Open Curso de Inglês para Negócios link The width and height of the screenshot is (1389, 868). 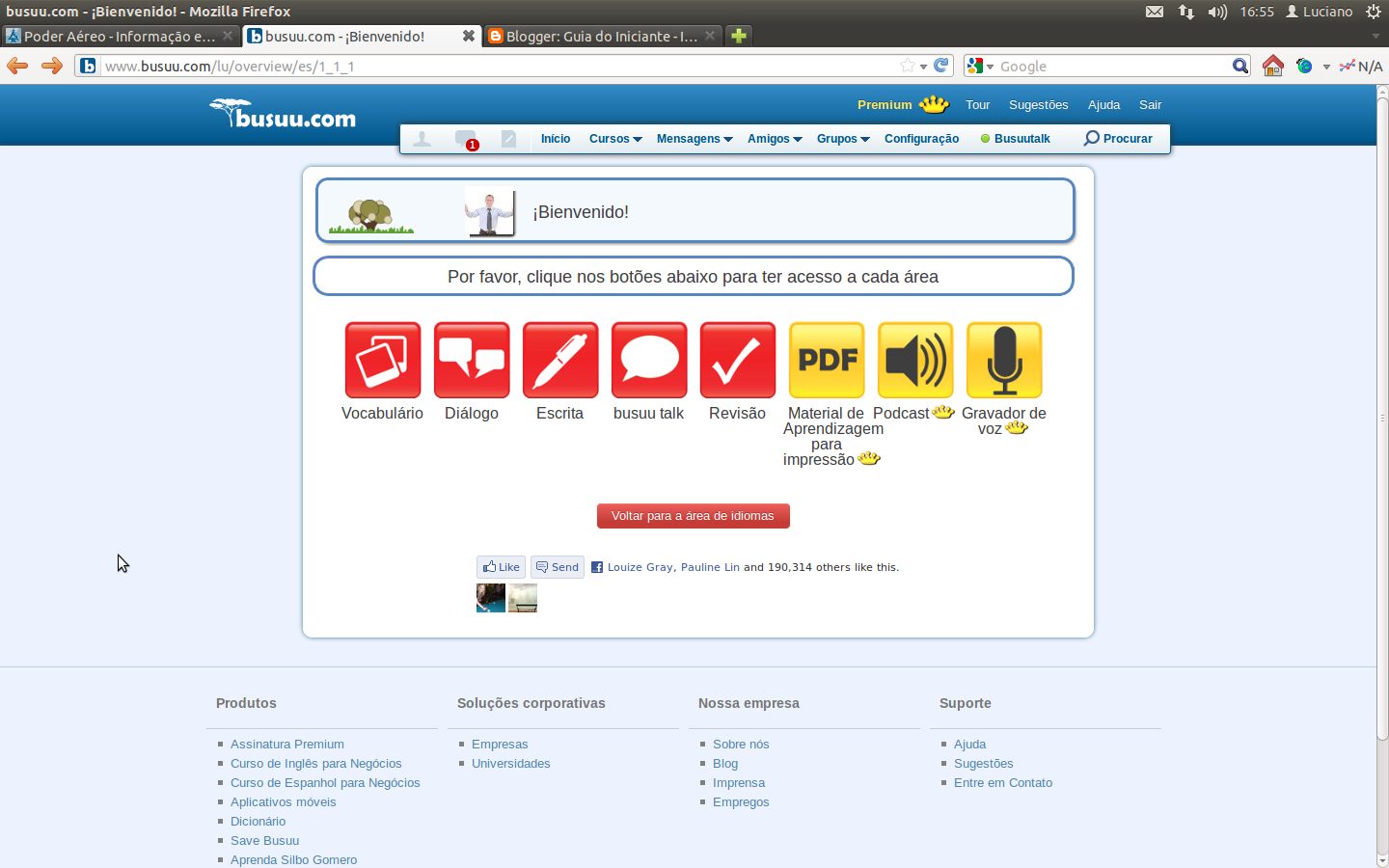tap(316, 764)
